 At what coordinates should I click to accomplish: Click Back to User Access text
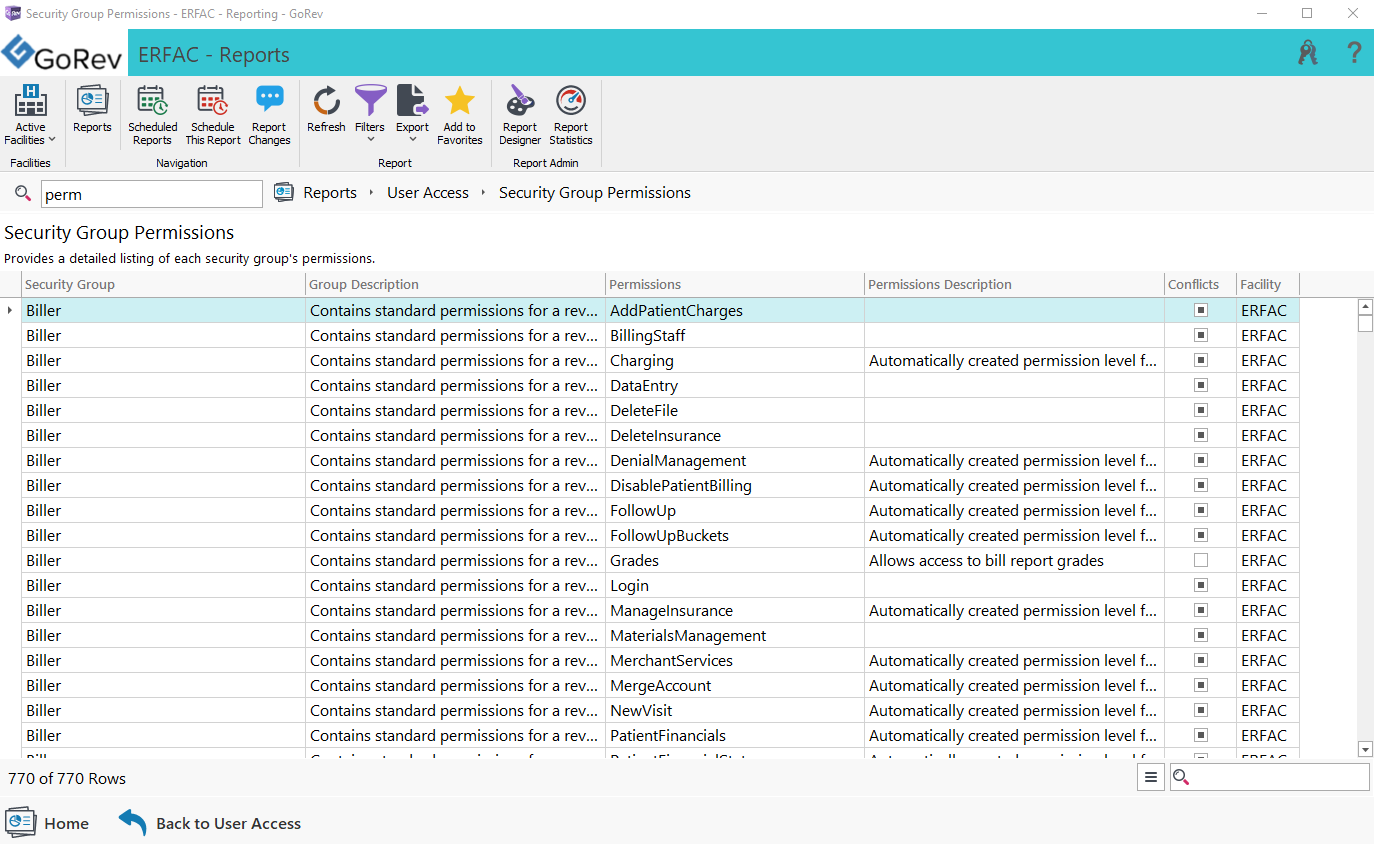tap(228, 823)
